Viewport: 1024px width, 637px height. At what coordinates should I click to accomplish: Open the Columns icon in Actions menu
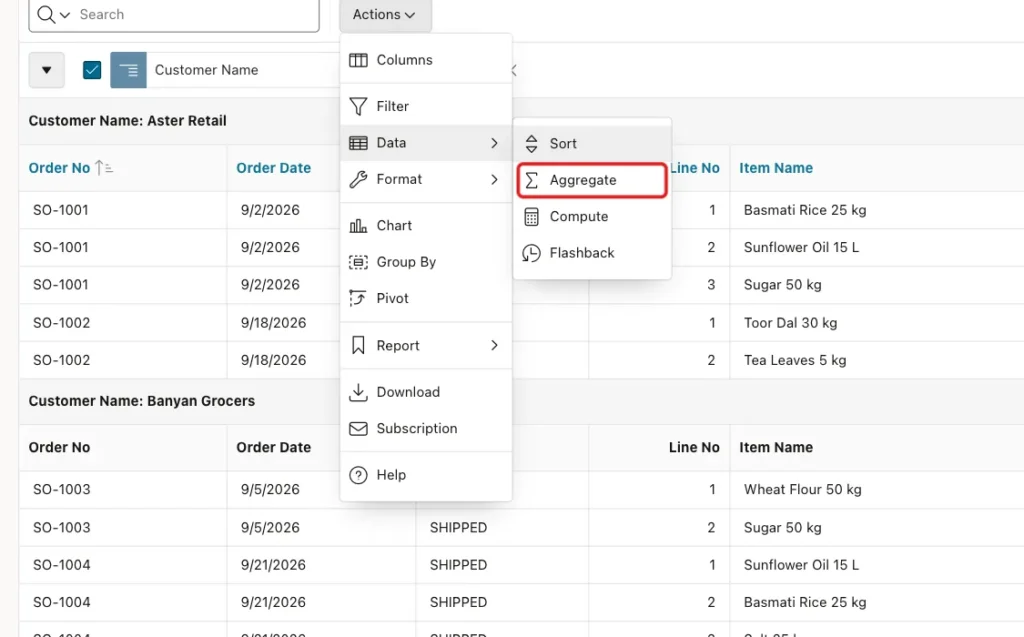coord(358,60)
